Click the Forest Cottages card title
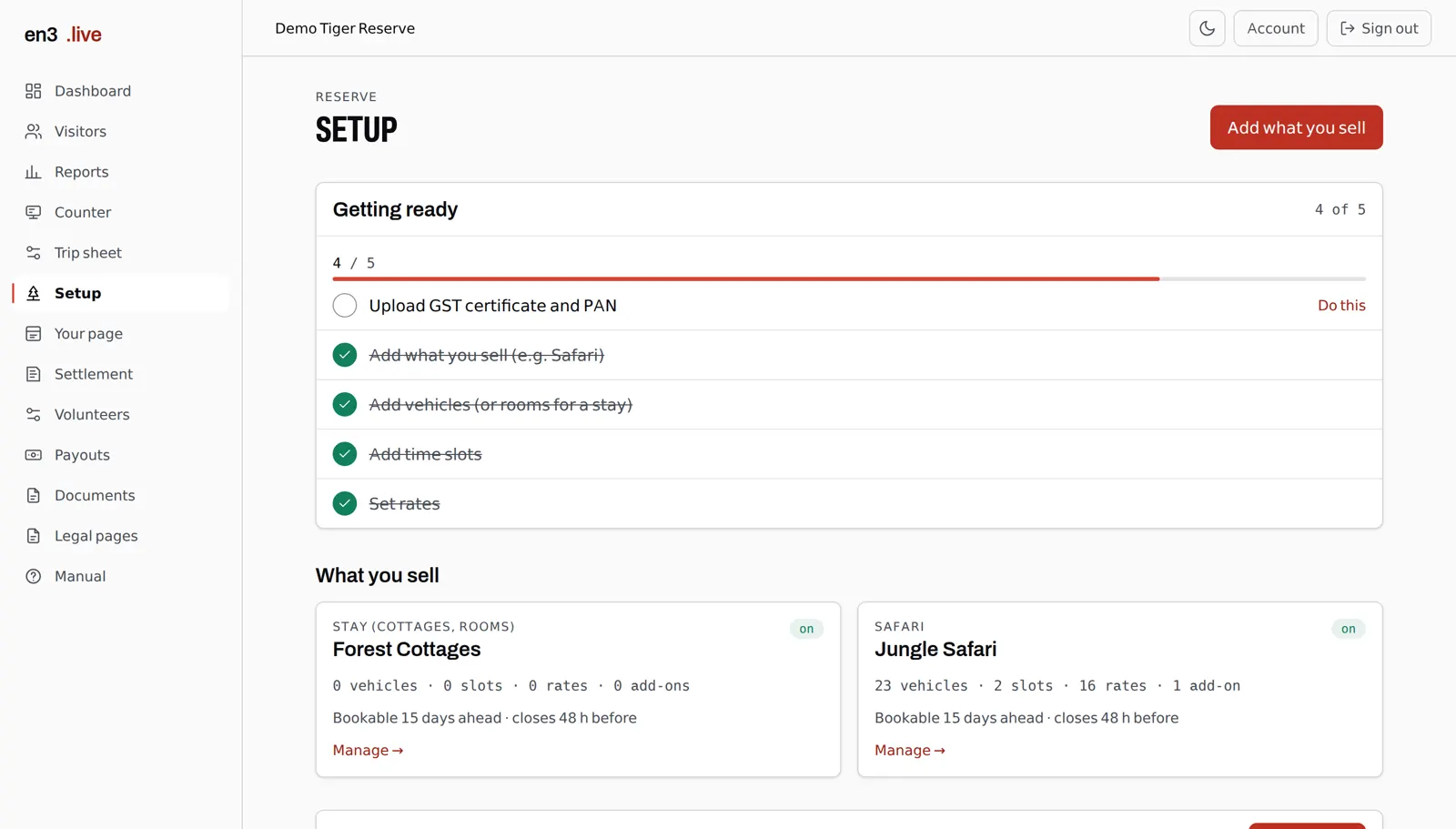 [x=407, y=649]
